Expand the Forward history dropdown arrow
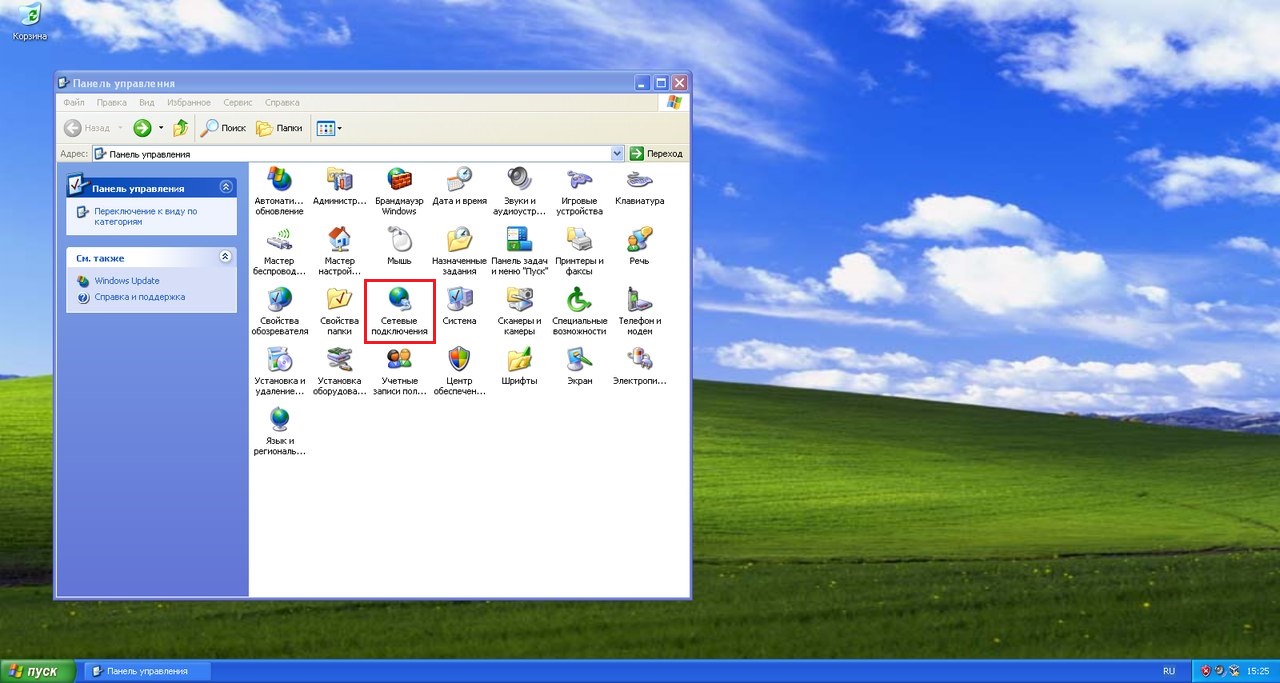 (160, 128)
